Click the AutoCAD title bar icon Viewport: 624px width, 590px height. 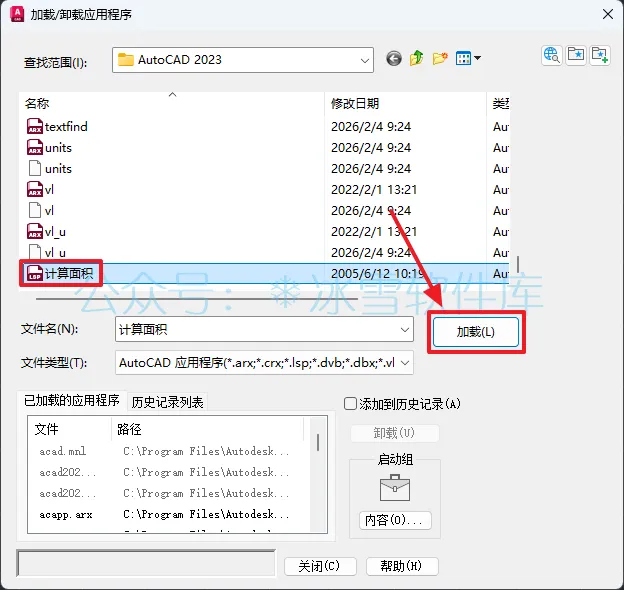(17, 14)
